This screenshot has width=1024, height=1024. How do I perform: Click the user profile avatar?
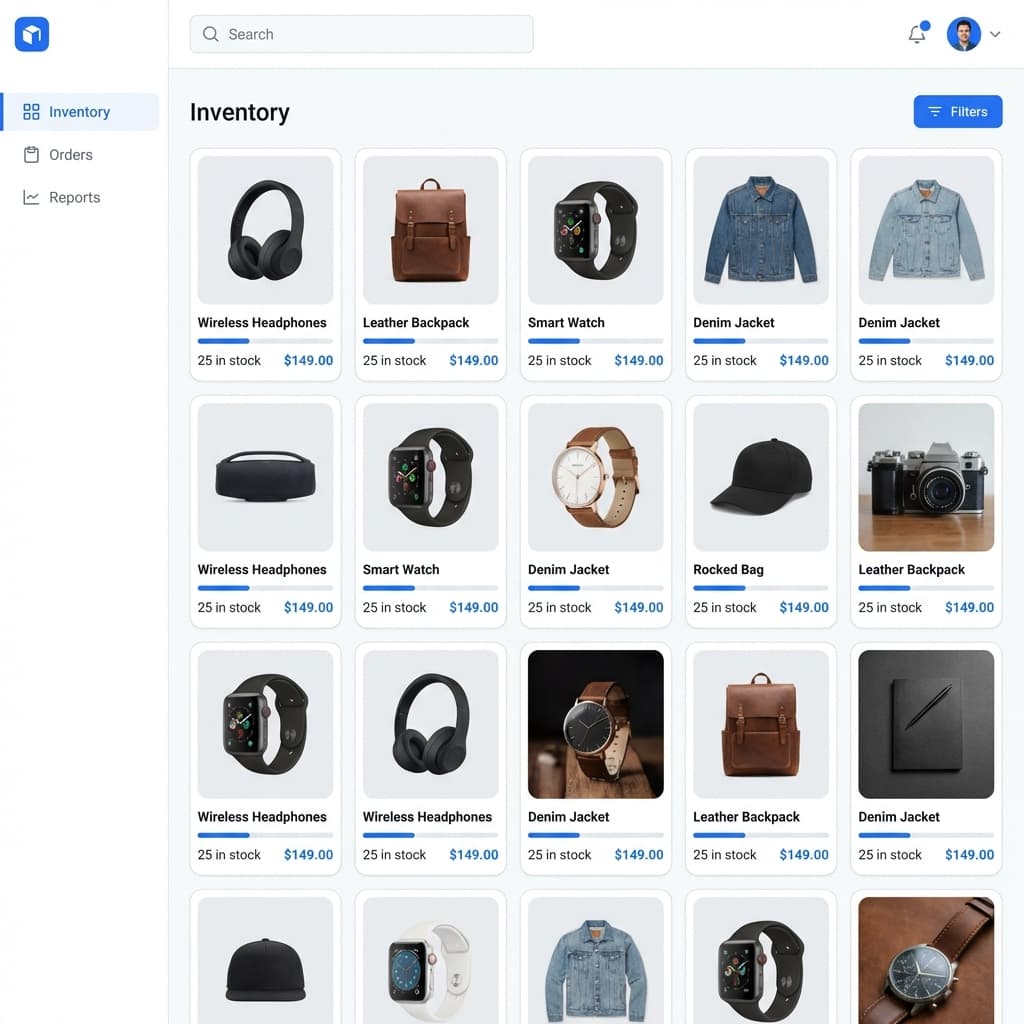coord(963,34)
